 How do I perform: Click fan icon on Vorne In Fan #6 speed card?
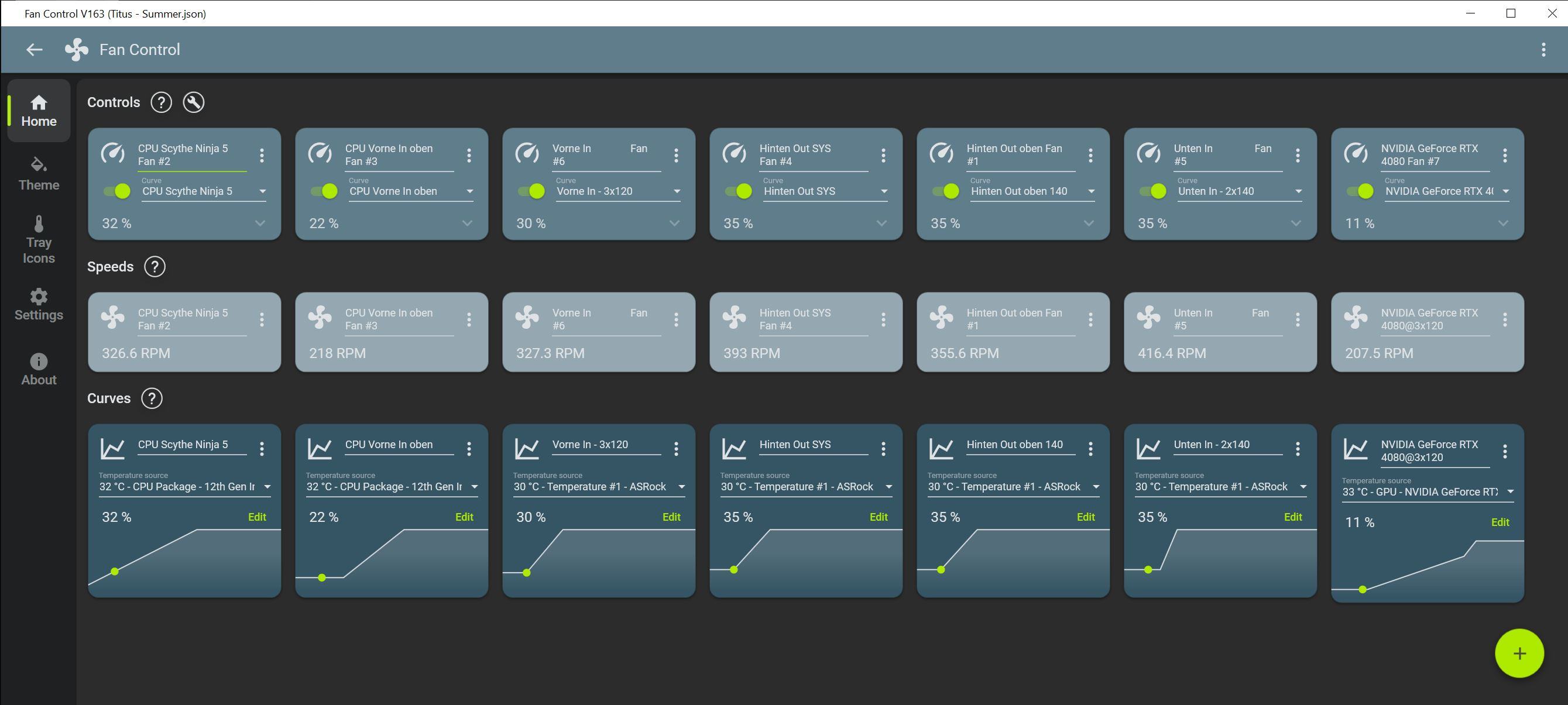pos(527,317)
